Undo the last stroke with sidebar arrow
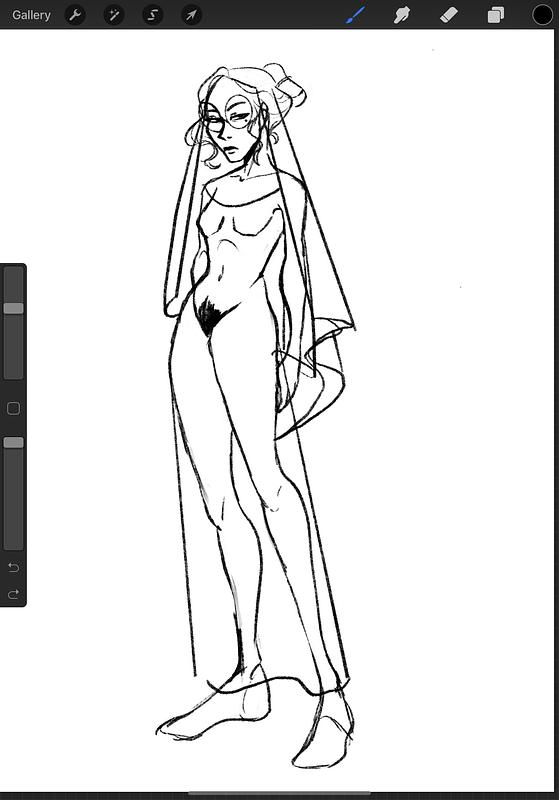Viewport: 559px width, 800px height. click(x=14, y=567)
